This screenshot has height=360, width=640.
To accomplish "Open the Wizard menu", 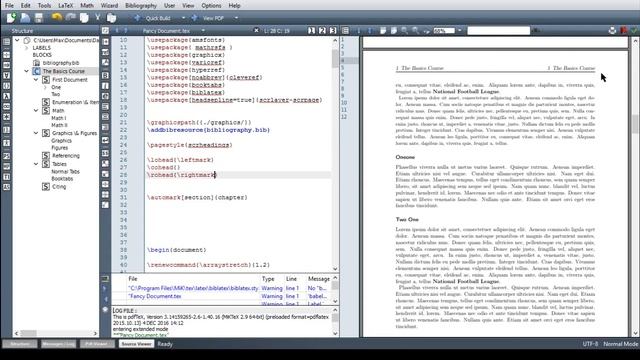I will click(109, 5).
